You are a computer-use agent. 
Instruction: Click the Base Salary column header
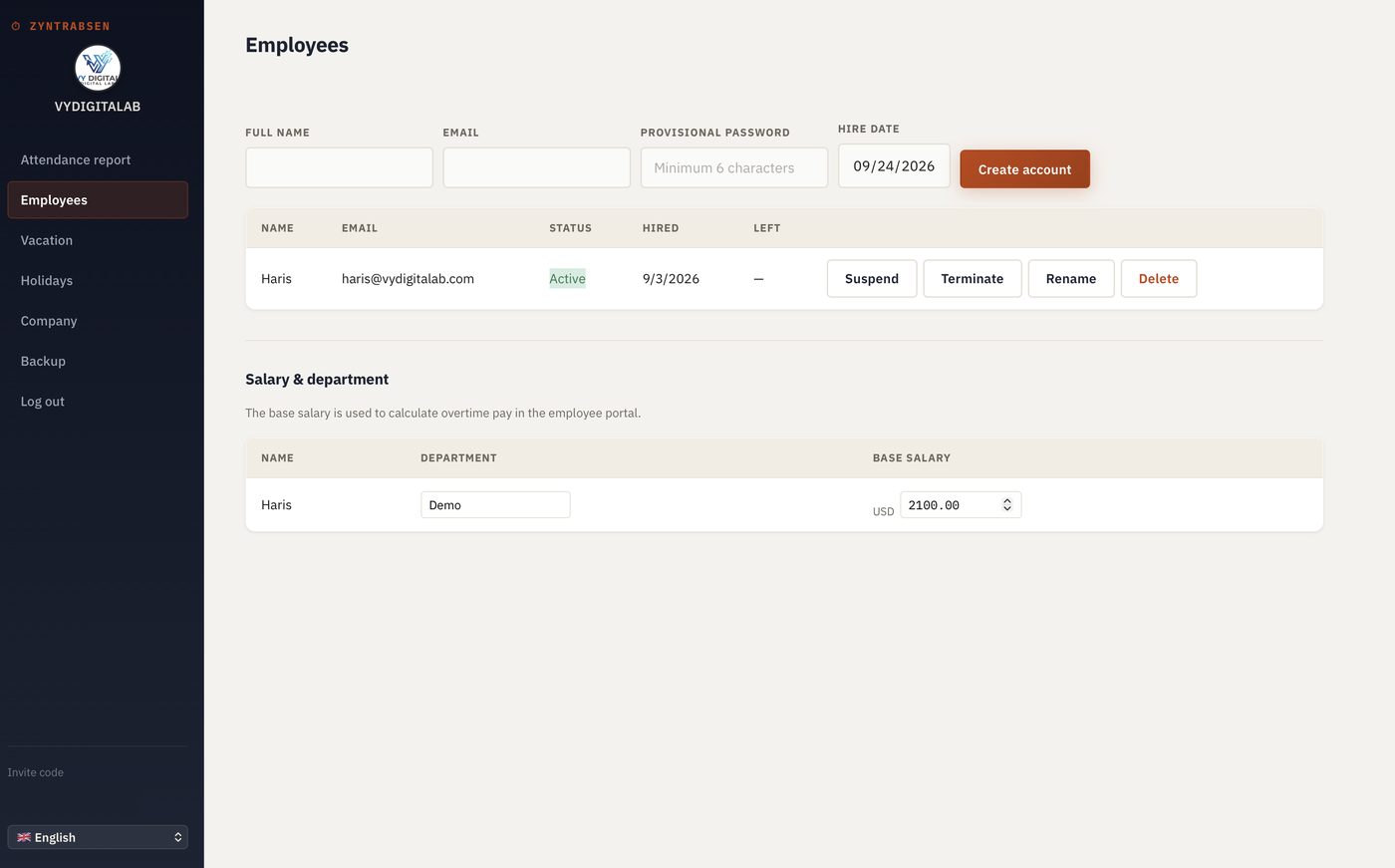click(x=912, y=458)
